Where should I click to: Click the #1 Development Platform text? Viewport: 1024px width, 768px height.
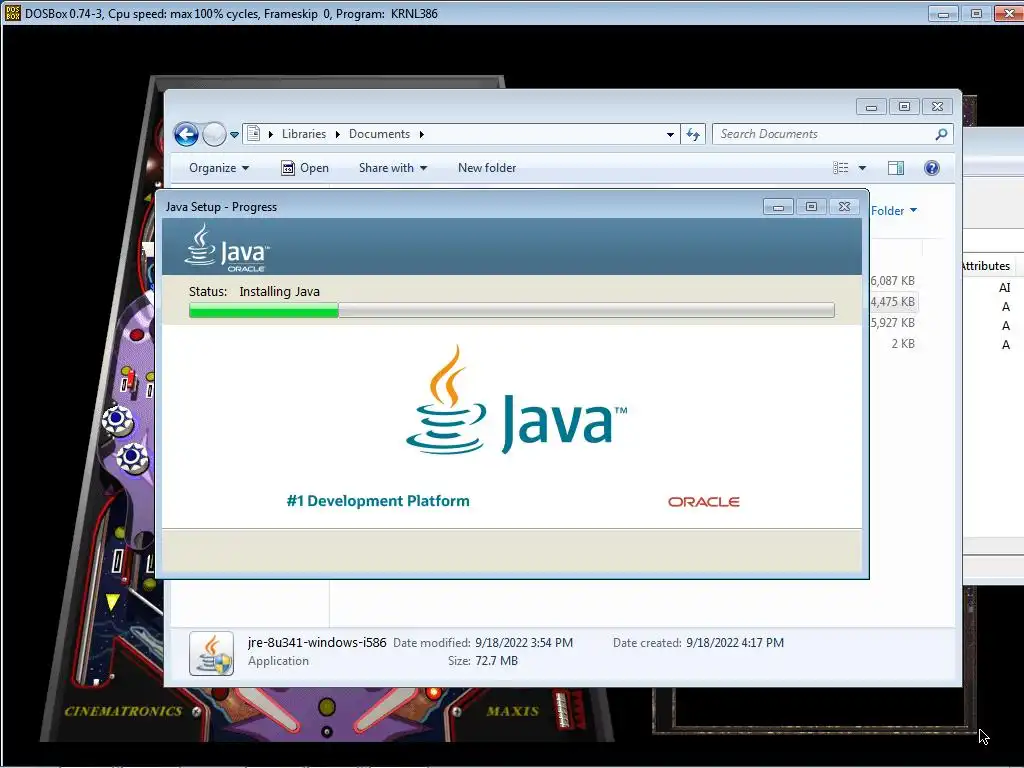pos(377,501)
